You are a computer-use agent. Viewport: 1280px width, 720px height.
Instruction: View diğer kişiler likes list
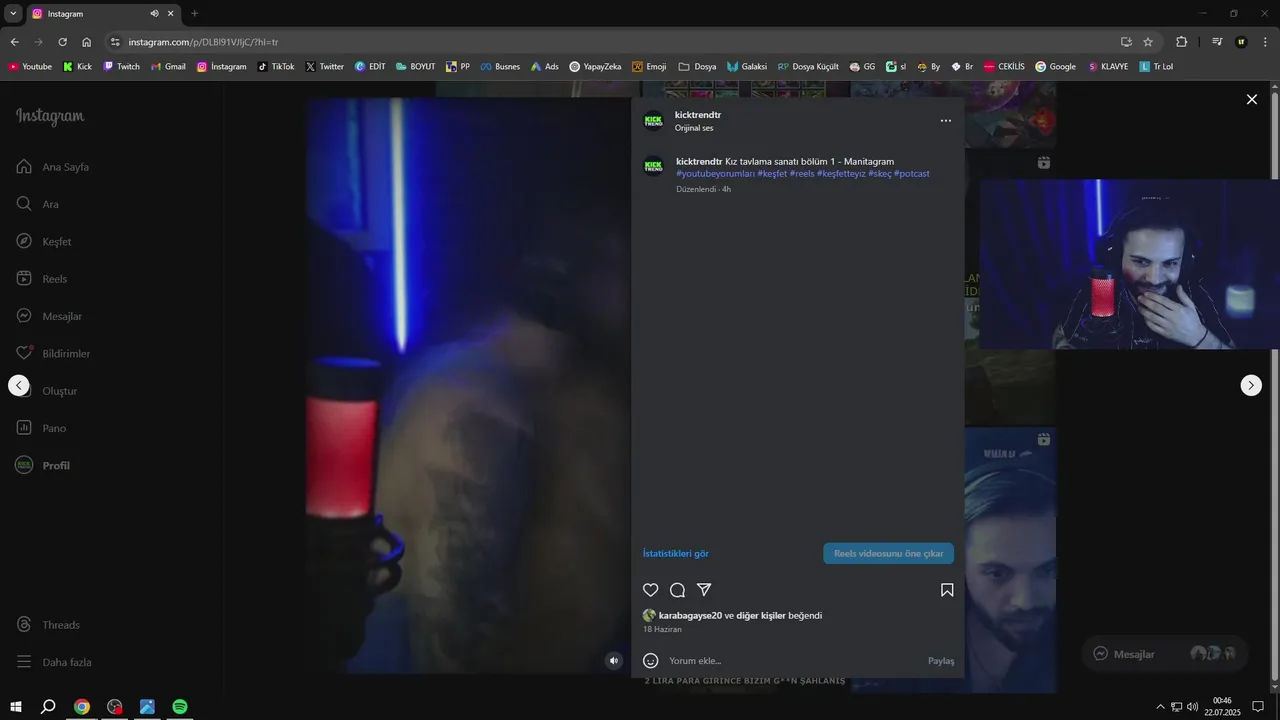pos(761,616)
